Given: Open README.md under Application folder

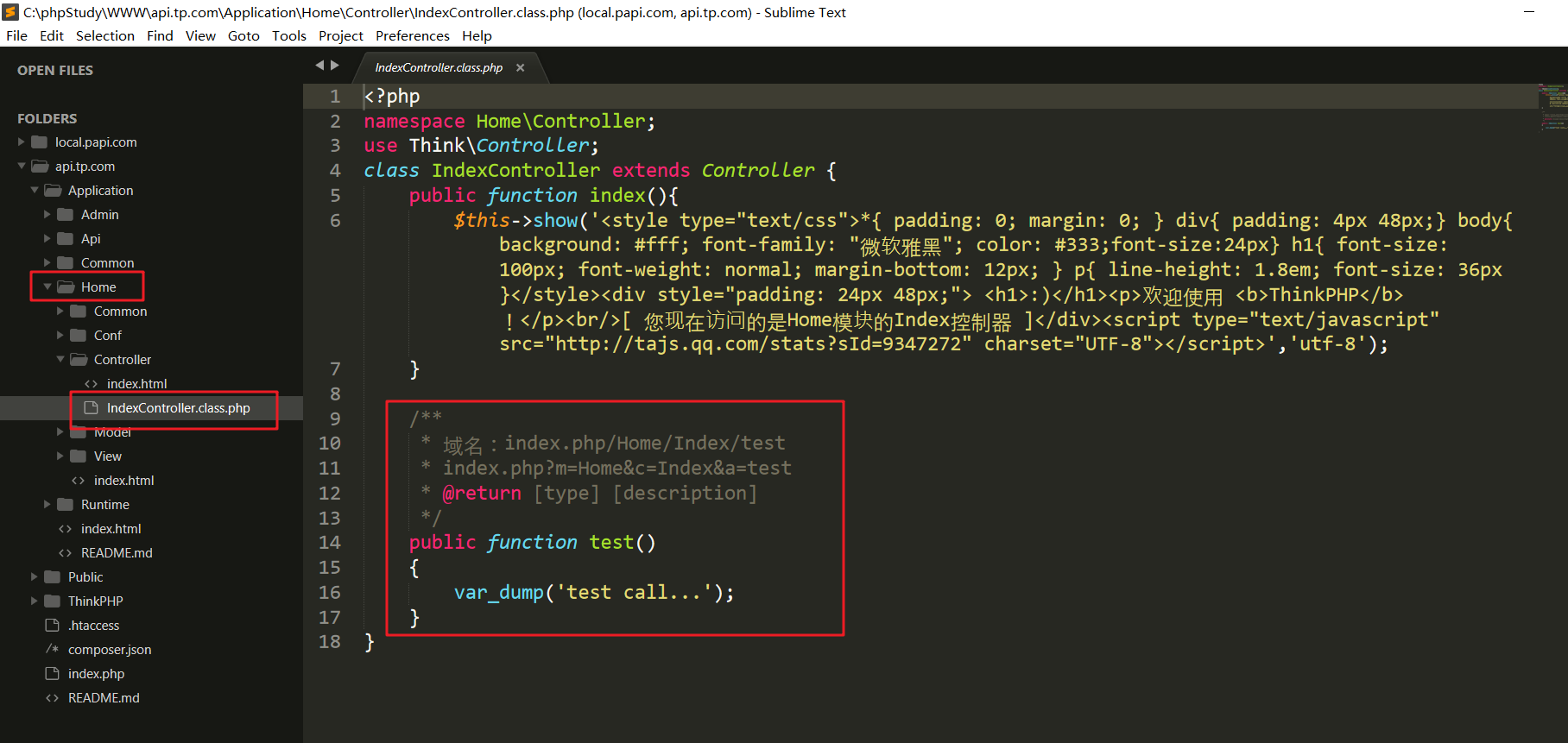Looking at the screenshot, I should (x=117, y=553).
